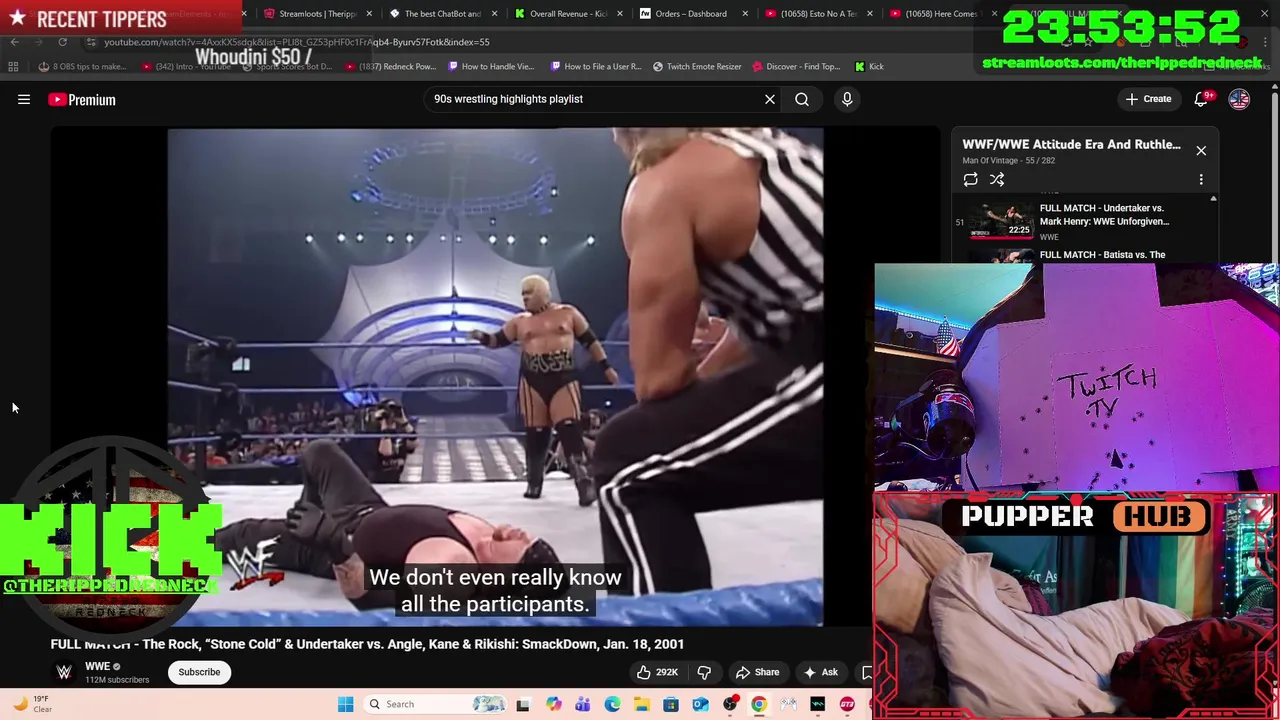Screen dimensions: 1280x720
Task: Open Twitch Emote Resizer bookmark
Action: [x=697, y=67]
